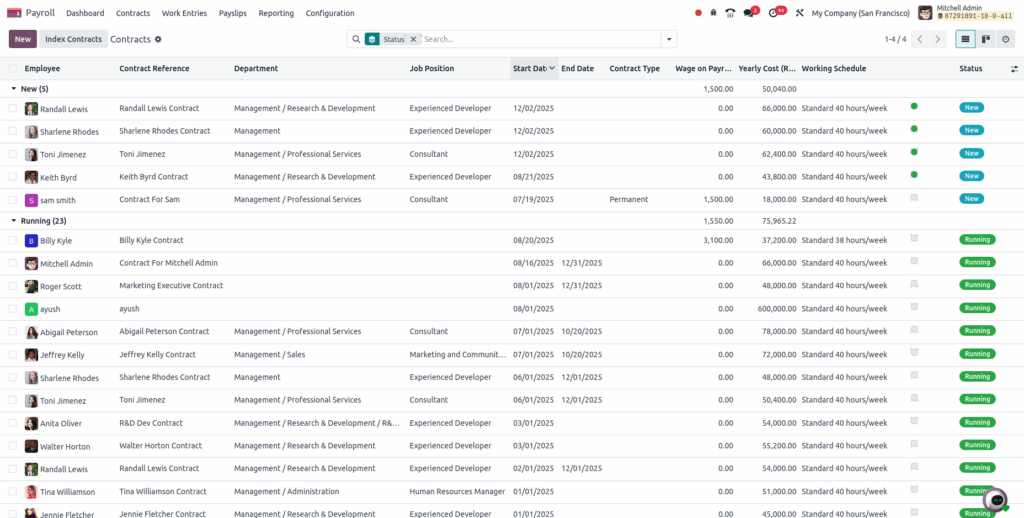The width and height of the screenshot is (1024, 518).
Task: Click Standard 38 hours/week cell
Action: [x=844, y=240]
